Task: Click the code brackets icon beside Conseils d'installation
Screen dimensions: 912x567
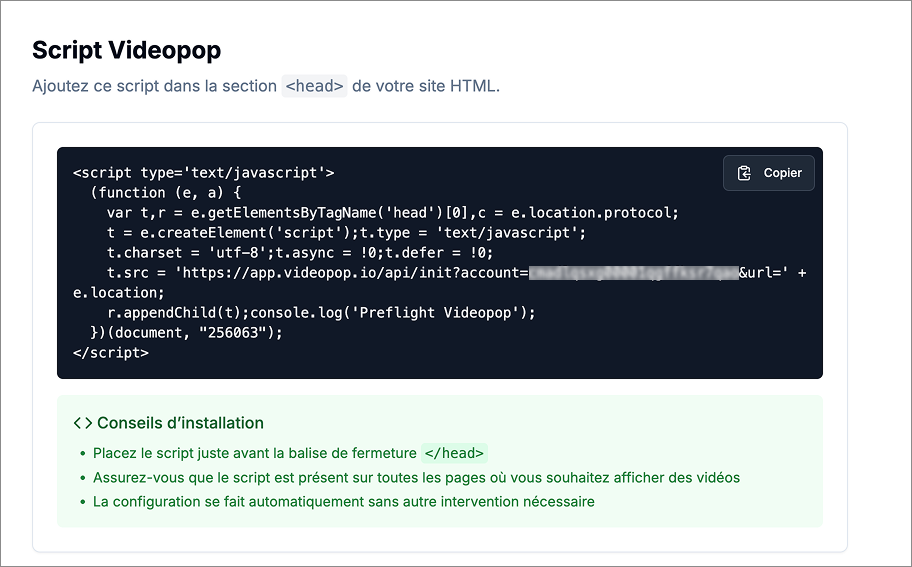Action: (x=83, y=423)
